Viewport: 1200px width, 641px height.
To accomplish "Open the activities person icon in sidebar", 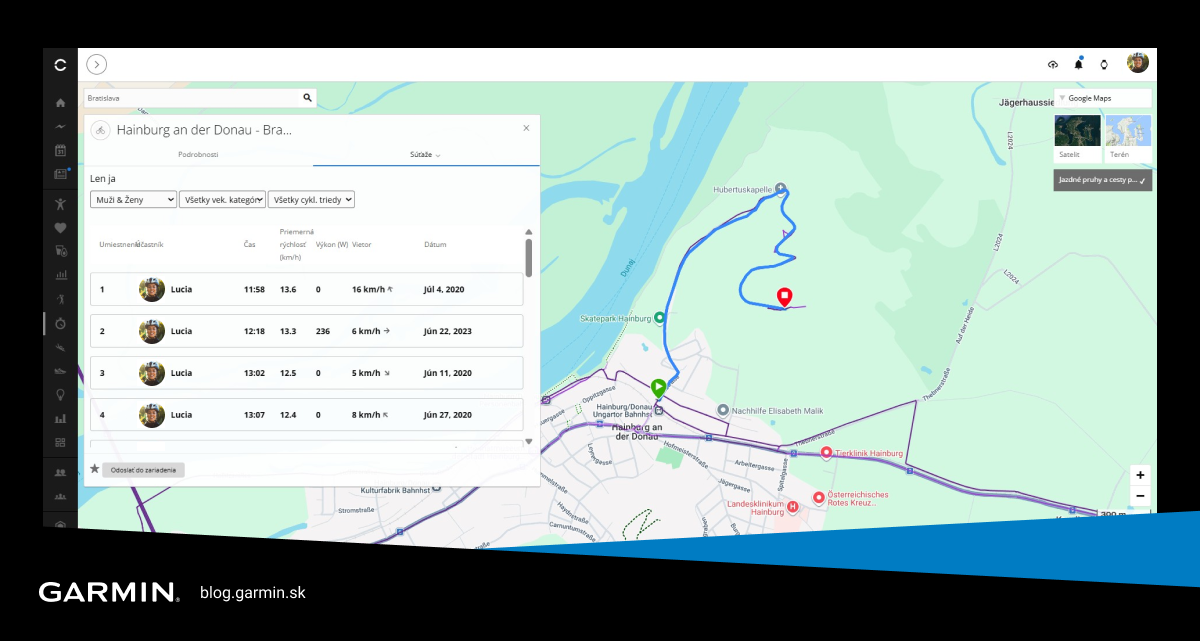I will (x=60, y=203).
